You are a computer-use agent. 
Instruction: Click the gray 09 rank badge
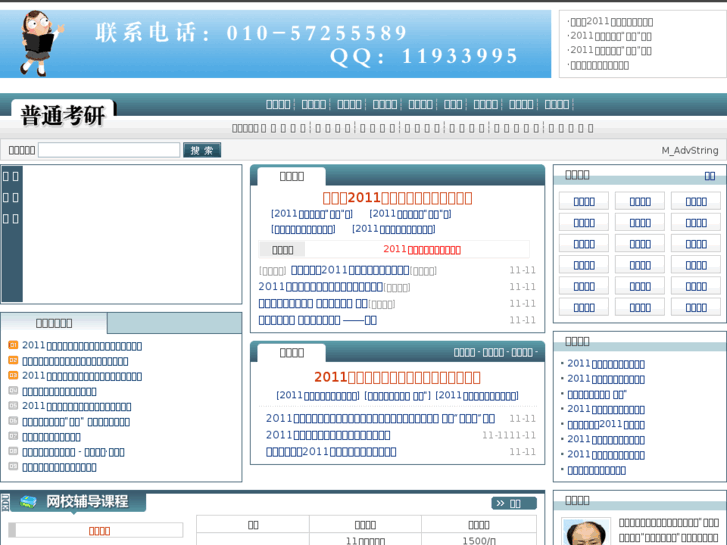coord(13,466)
